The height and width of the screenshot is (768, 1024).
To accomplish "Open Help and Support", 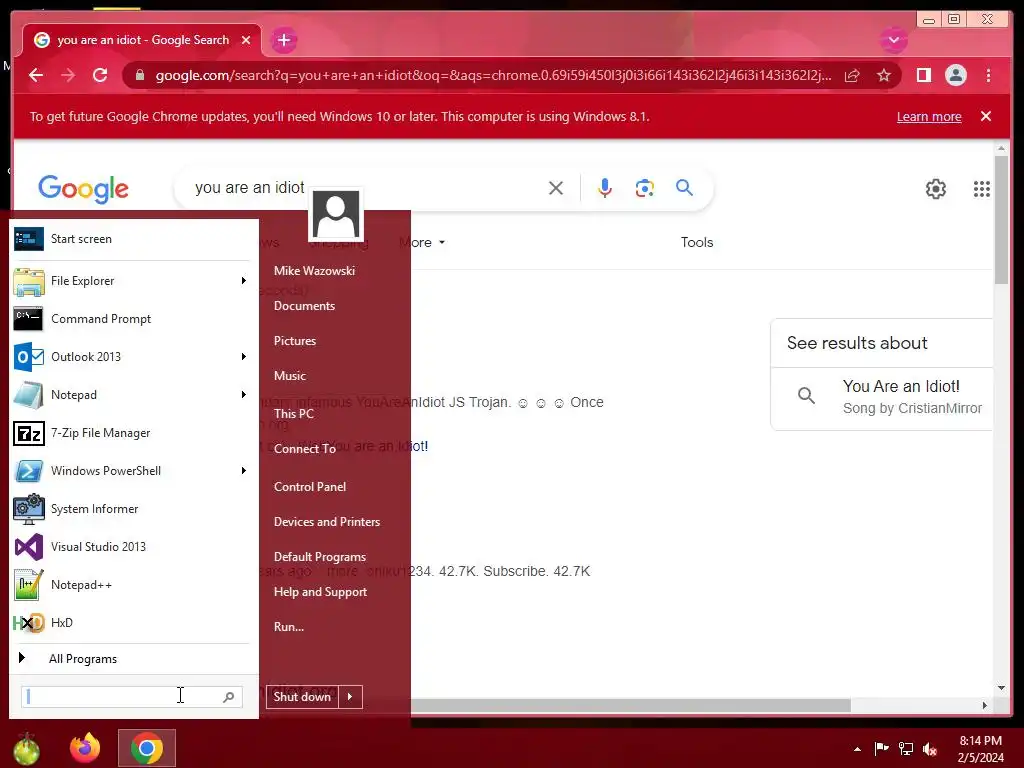I will tap(320, 592).
